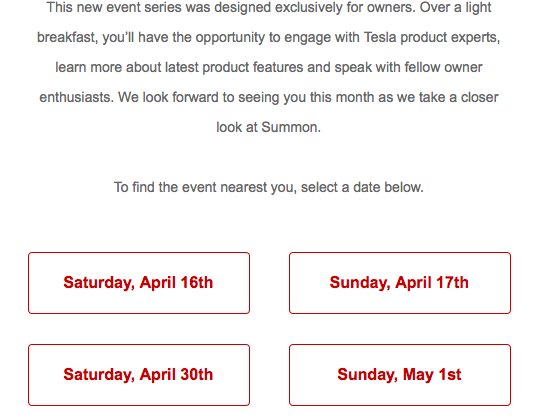This screenshot has width=538, height=420.
Task: Click the words 'Tesla product experts'
Action: (x=431, y=37)
